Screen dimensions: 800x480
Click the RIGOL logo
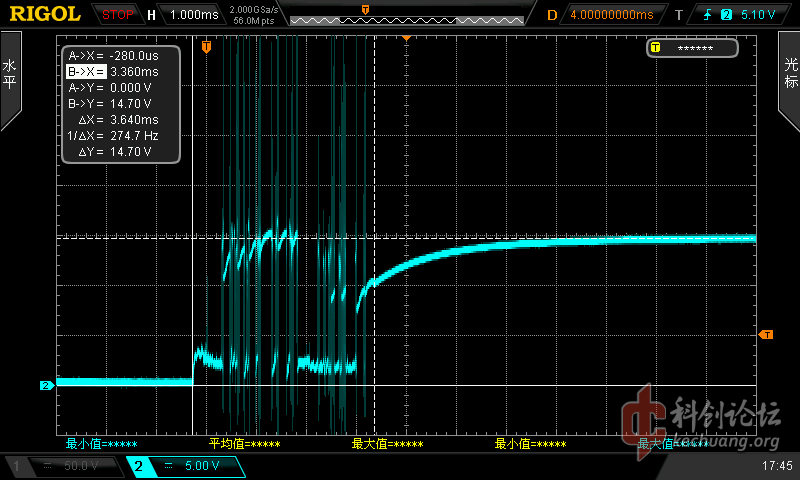click(47, 14)
